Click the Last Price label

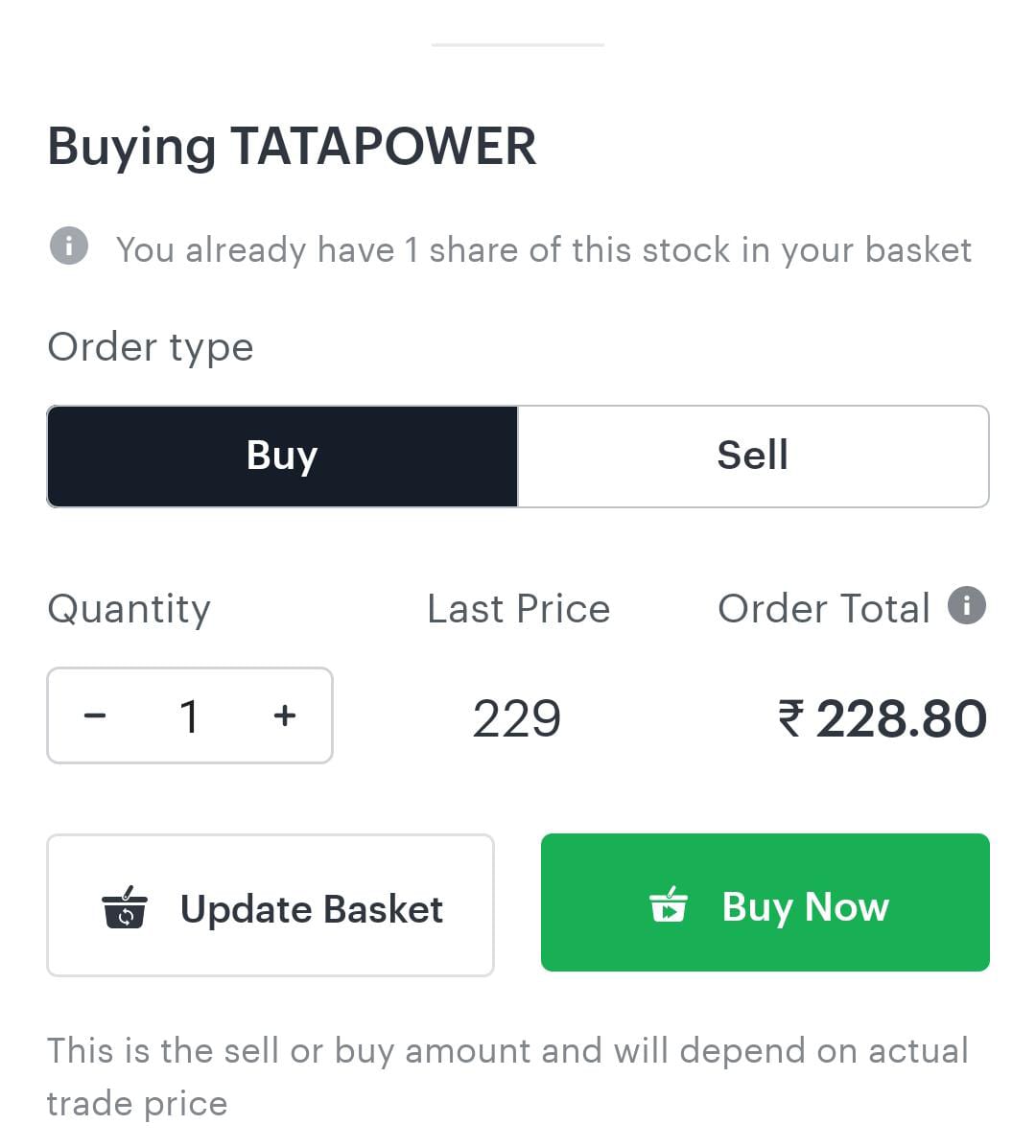[x=518, y=609]
